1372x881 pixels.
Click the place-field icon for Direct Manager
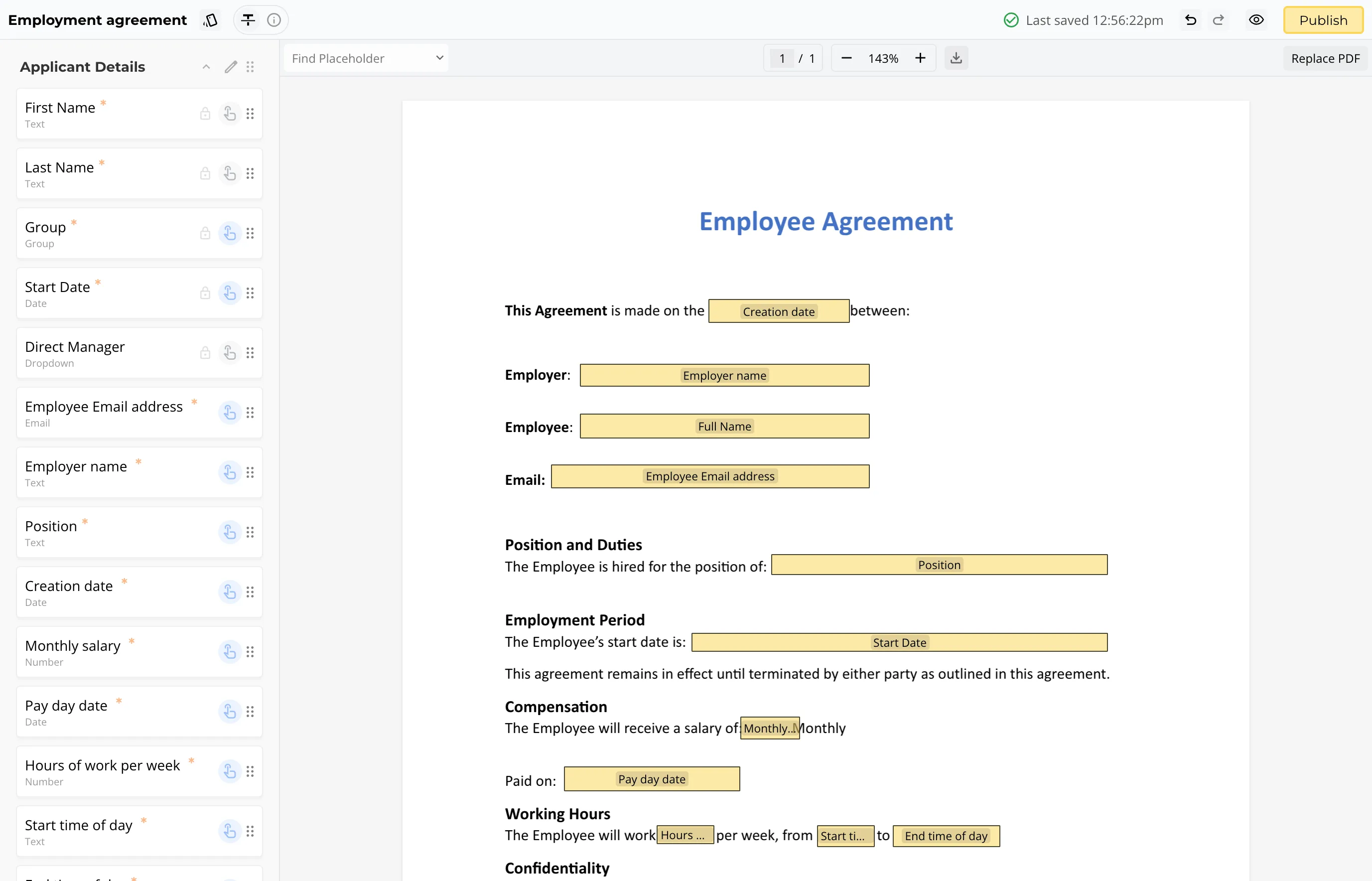click(x=230, y=353)
